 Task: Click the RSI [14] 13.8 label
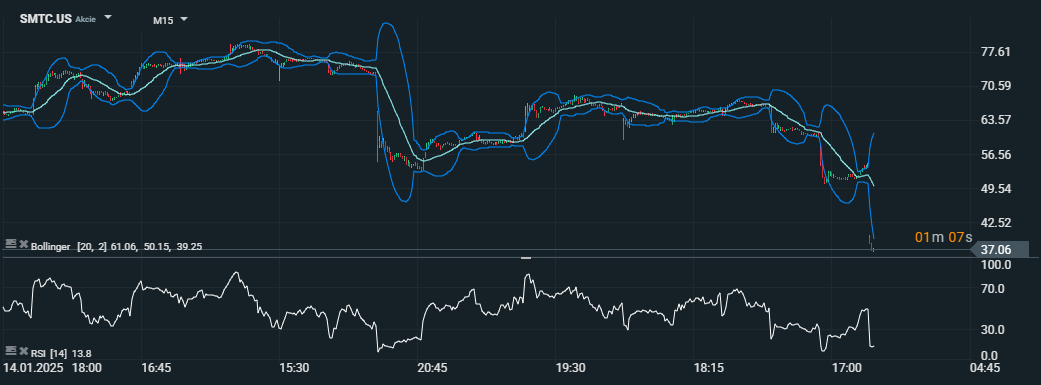61,352
